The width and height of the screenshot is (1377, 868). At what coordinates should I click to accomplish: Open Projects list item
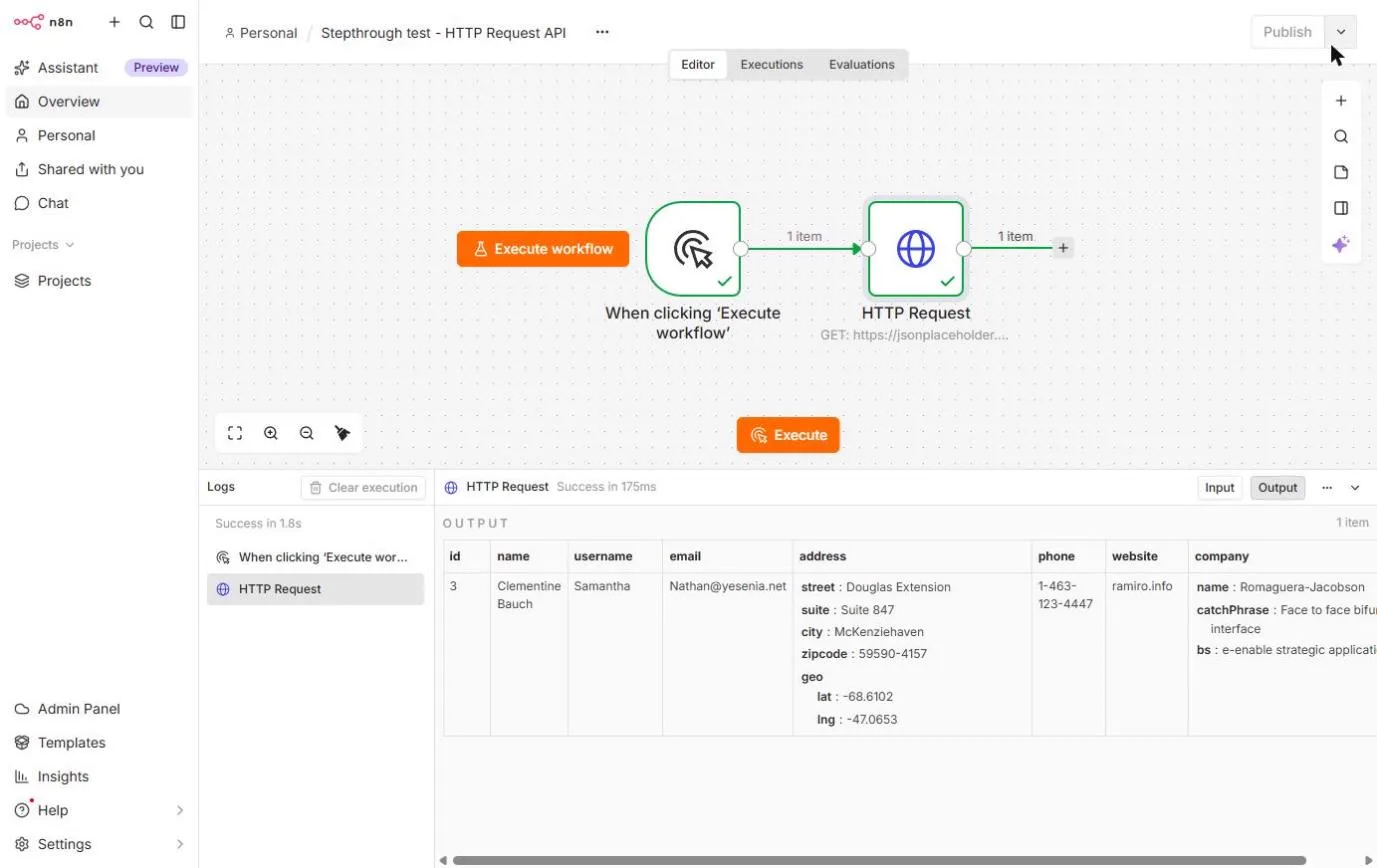(x=99, y=281)
